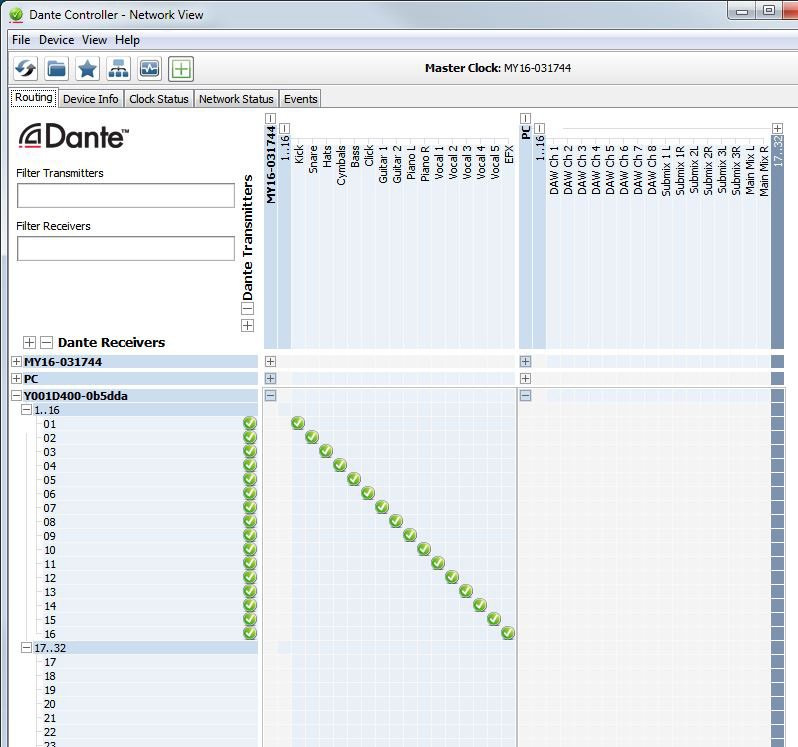Click the Dante logo

74,136
